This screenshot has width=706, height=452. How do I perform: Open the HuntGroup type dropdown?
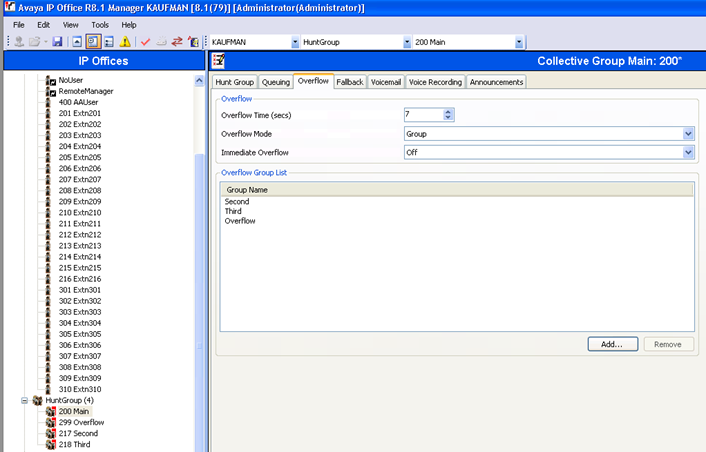[407, 42]
